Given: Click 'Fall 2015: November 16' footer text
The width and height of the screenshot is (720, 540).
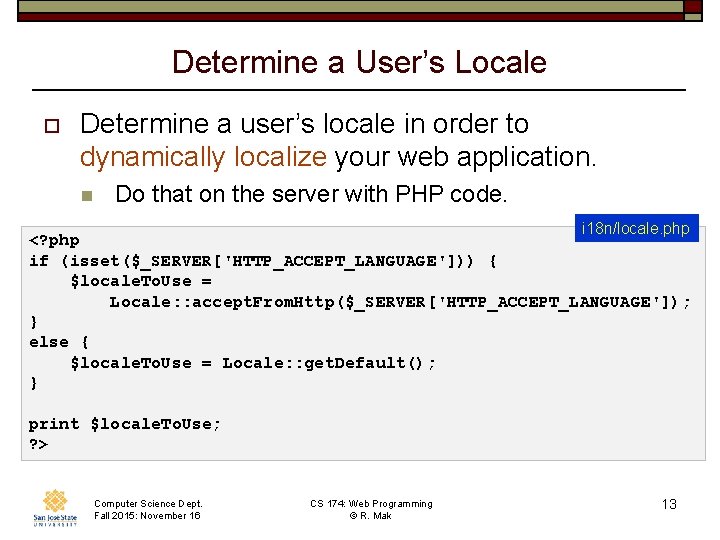Looking at the screenshot, I should pos(147,516).
